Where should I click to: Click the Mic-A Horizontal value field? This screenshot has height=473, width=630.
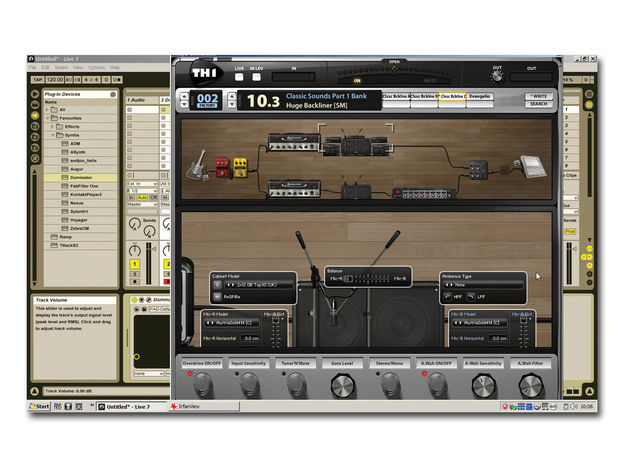(x=251, y=338)
